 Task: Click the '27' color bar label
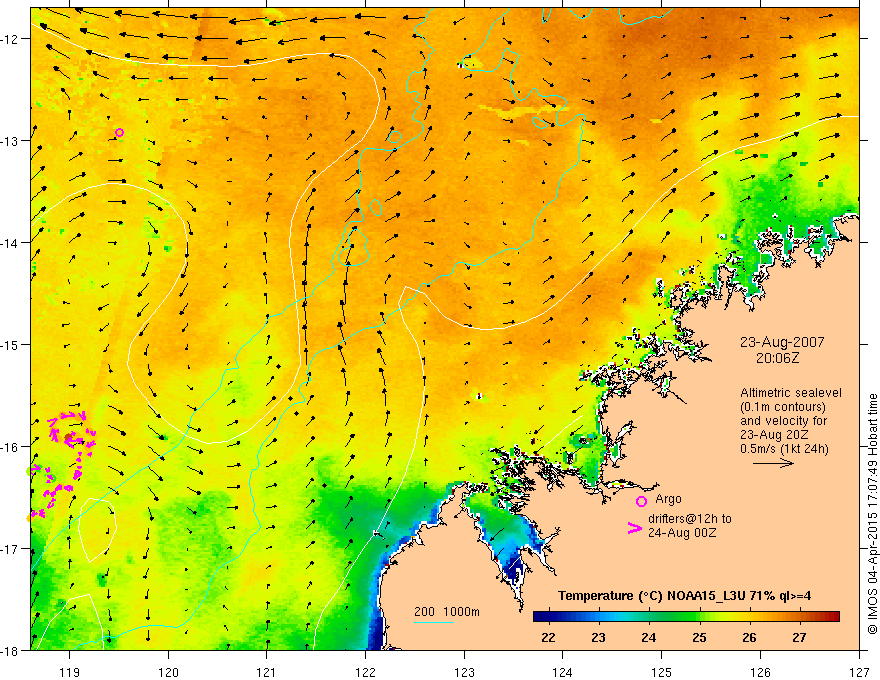pos(800,637)
